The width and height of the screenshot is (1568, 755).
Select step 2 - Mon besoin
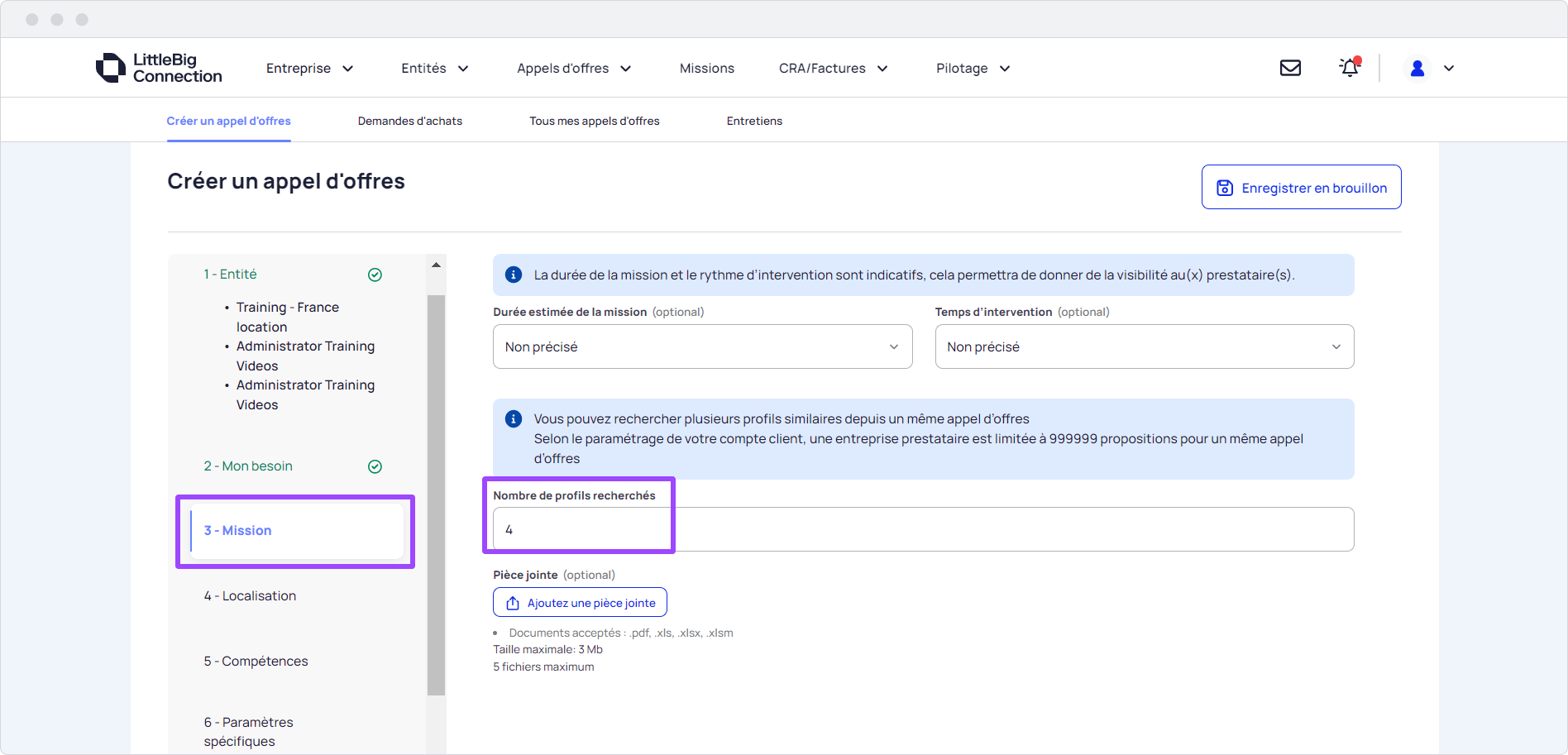click(248, 466)
